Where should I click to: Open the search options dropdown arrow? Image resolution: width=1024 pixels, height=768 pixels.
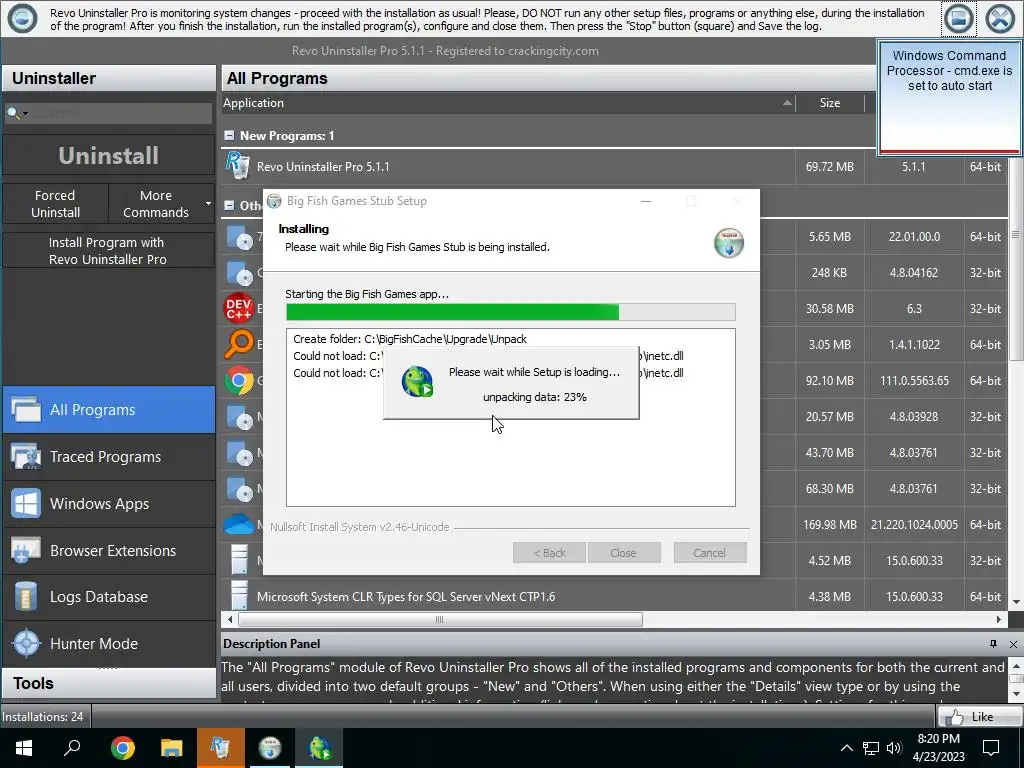[25, 114]
